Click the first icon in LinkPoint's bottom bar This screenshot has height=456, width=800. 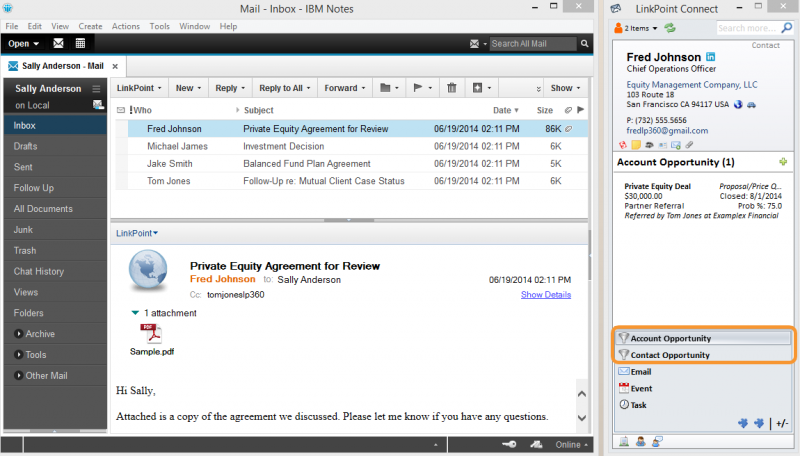(624, 442)
